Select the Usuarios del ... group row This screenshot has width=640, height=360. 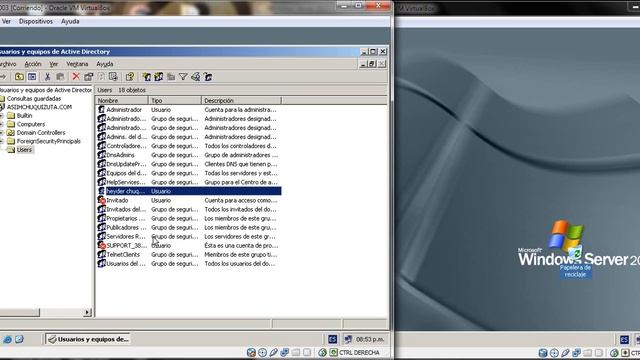click(189, 264)
